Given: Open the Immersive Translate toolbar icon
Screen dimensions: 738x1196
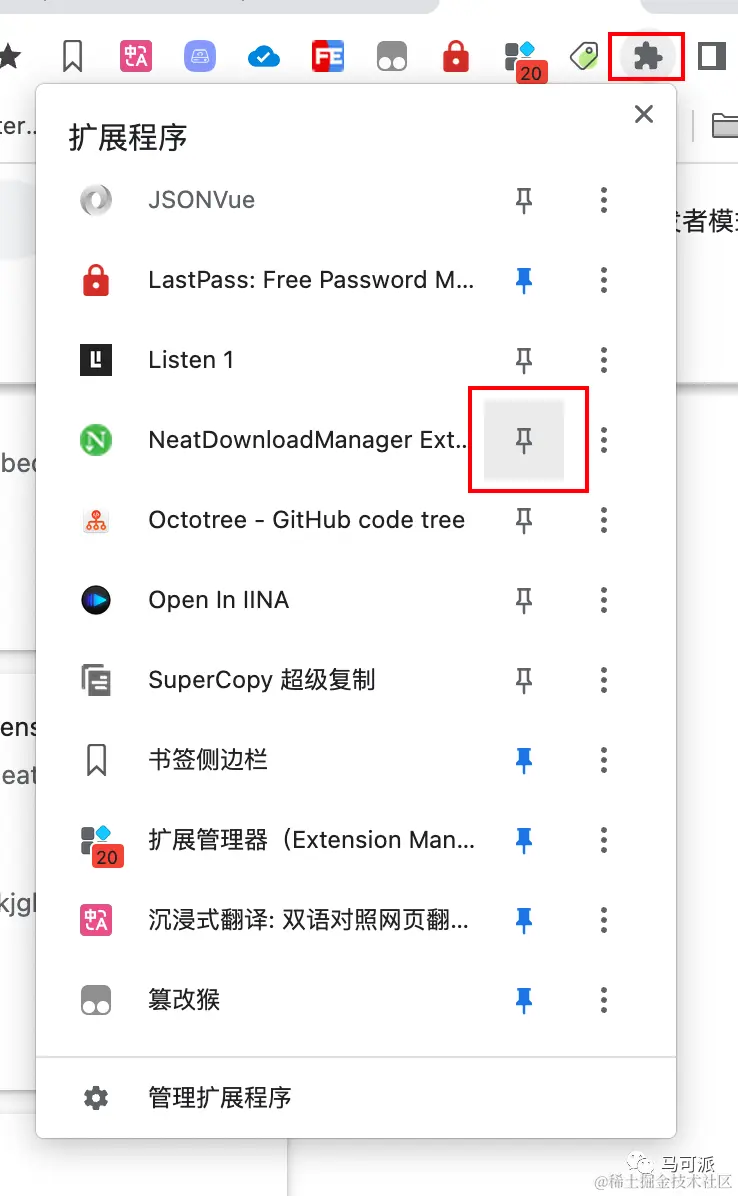Looking at the screenshot, I should [x=136, y=56].
